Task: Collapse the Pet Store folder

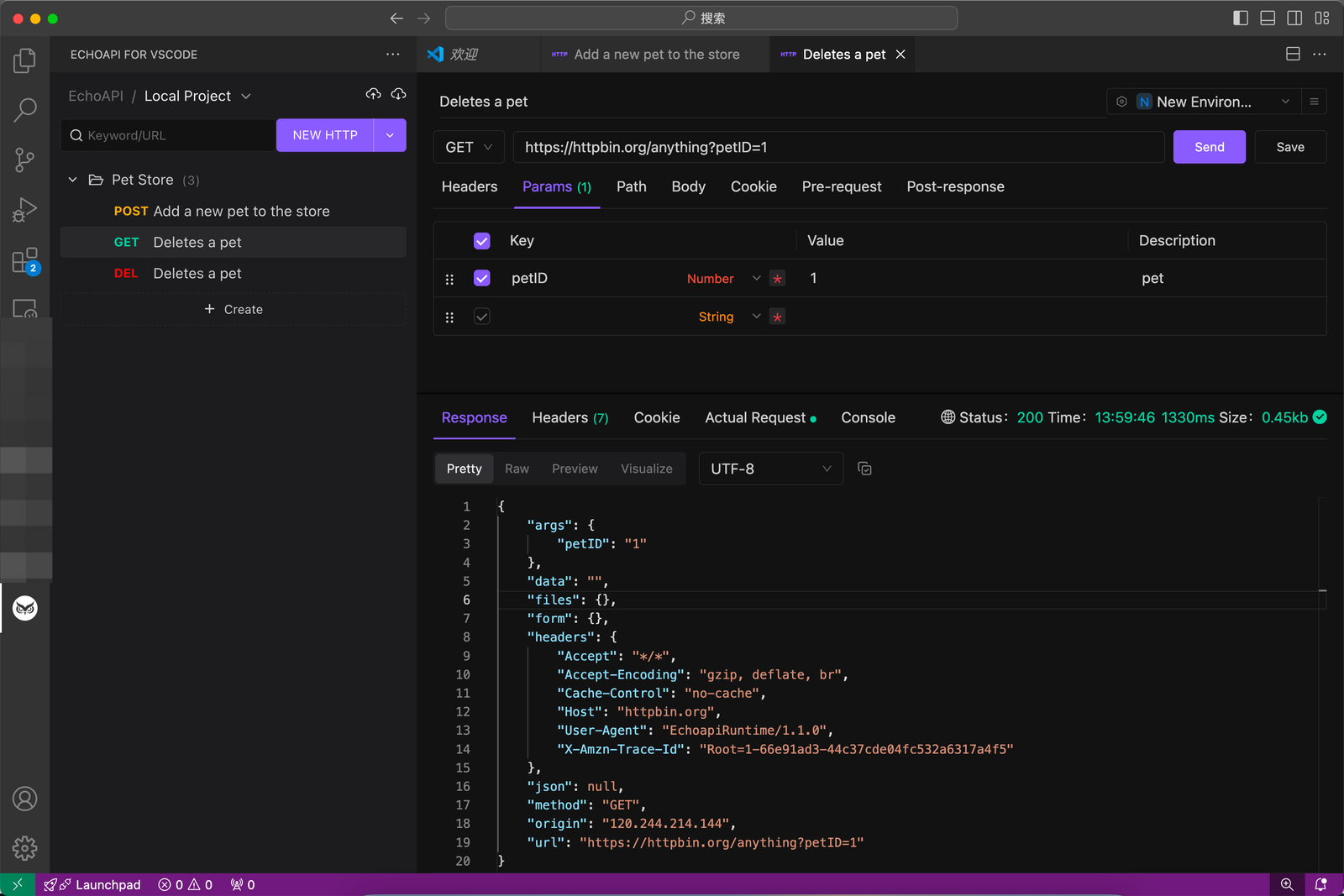Action: 72,179
